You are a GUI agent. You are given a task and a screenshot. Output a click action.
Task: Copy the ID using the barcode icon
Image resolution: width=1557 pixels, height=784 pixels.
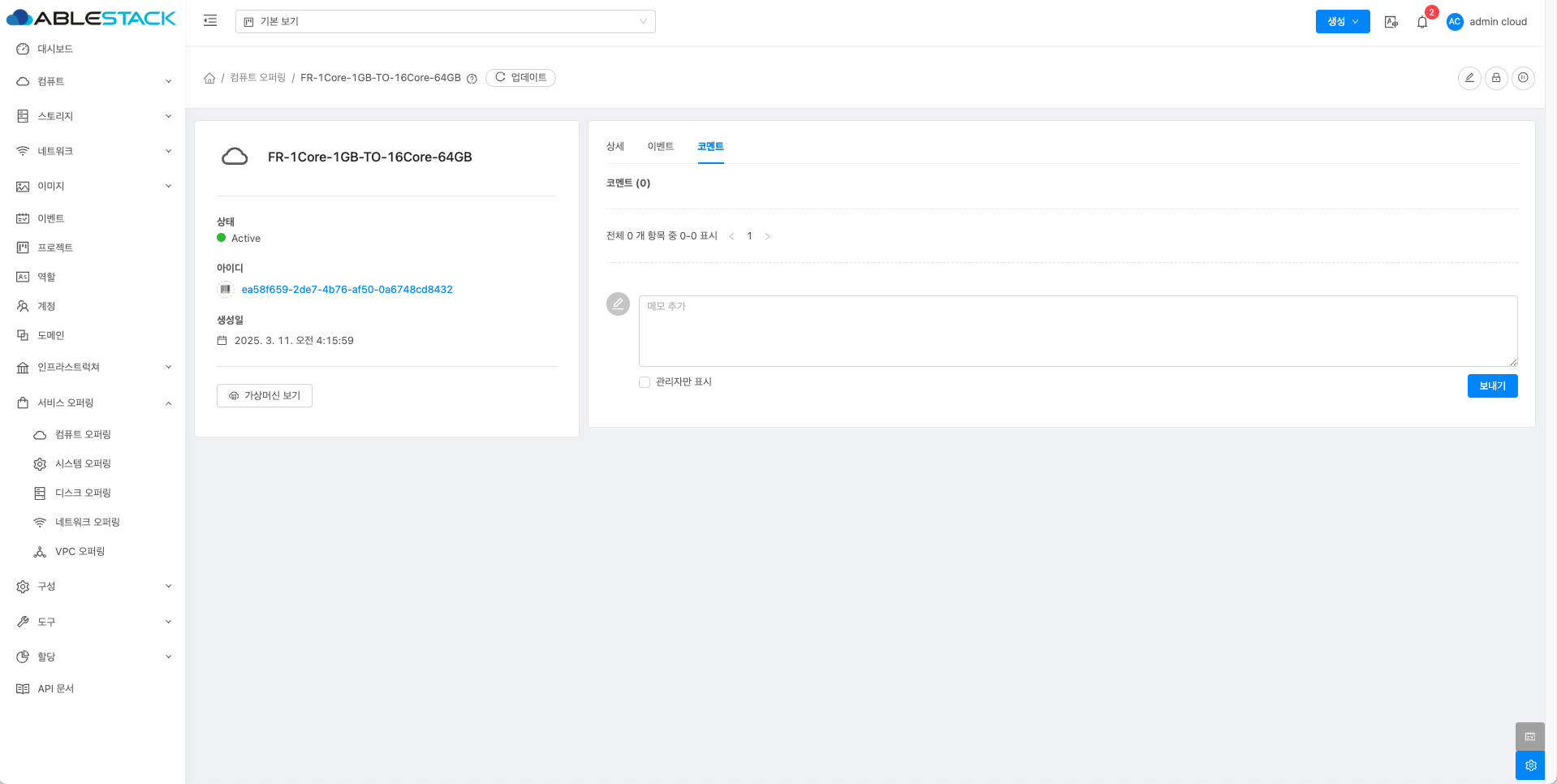pyautogui.click(x=226, y=289)
